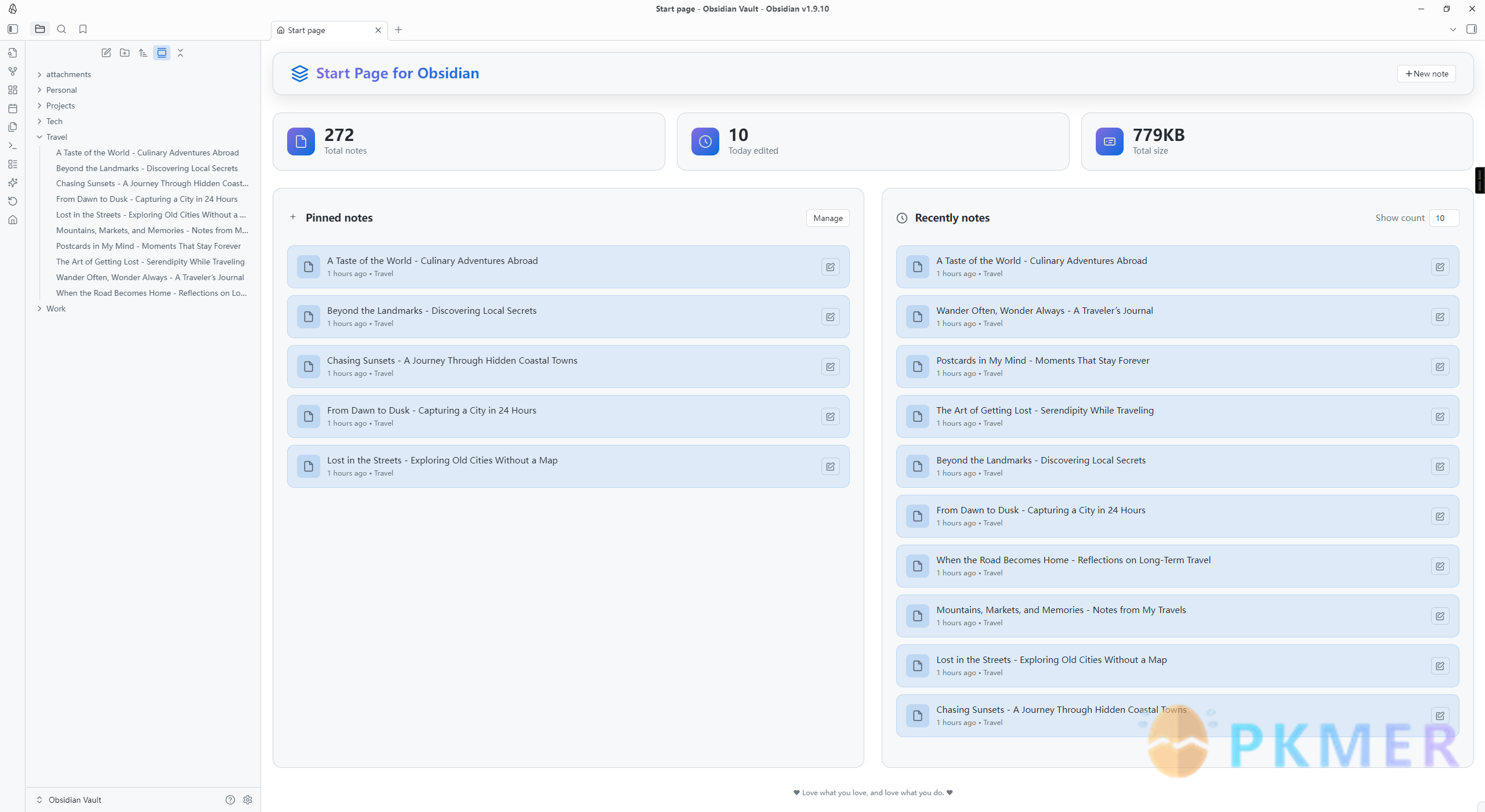The width and height of the screenshot is (1485, 812).
Task: Click Manage in Pinned notes
Action: coord(827,218)
